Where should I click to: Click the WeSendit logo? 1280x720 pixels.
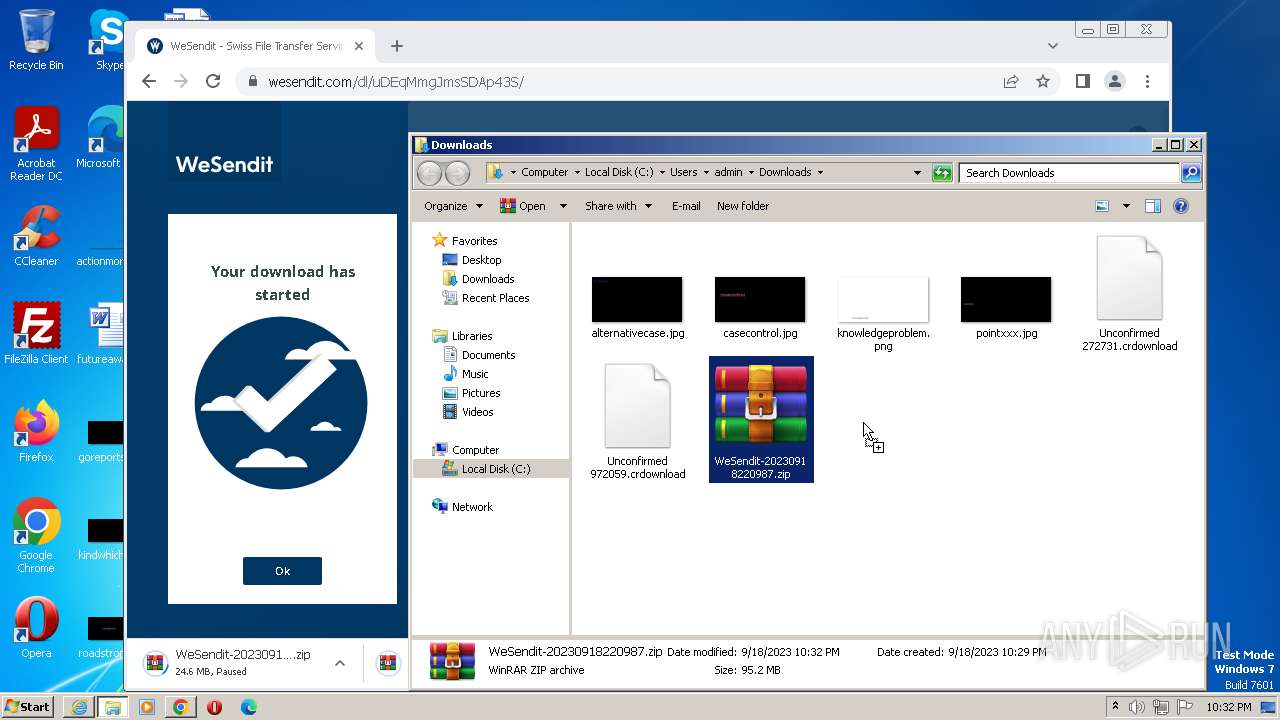[x=224, y=164]
